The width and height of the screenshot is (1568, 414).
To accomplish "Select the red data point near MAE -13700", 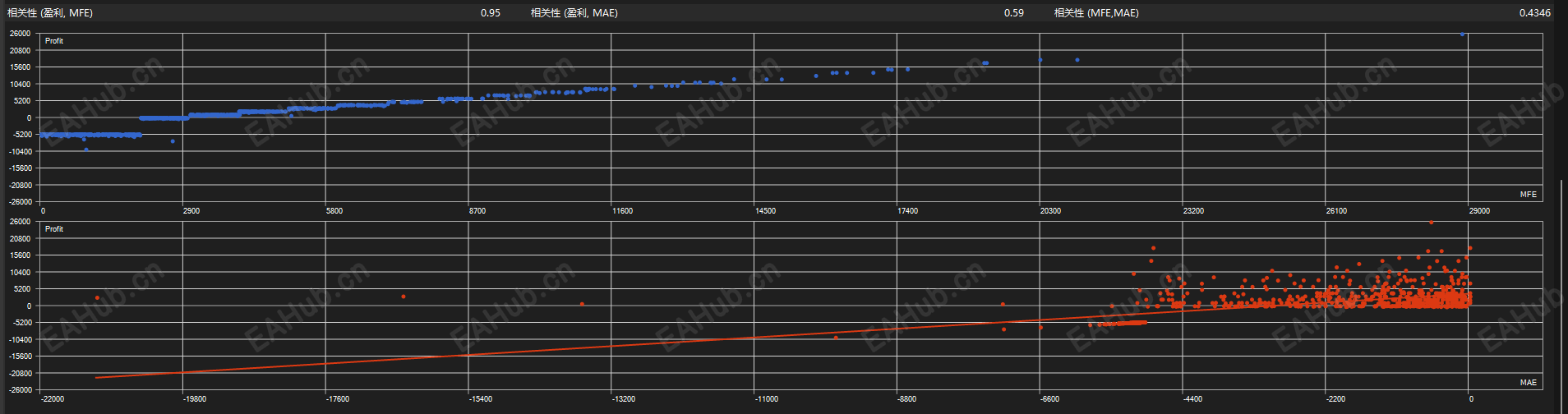I will [x=582, y=304].
